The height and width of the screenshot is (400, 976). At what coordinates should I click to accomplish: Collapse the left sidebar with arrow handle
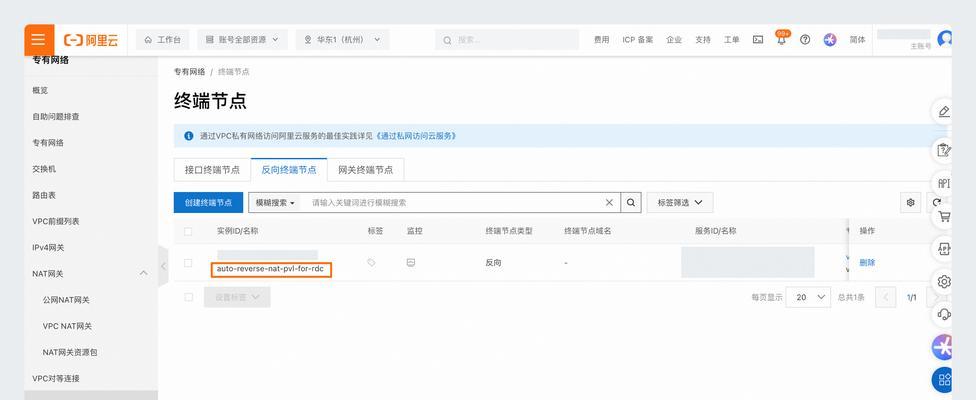pos(163,266)
